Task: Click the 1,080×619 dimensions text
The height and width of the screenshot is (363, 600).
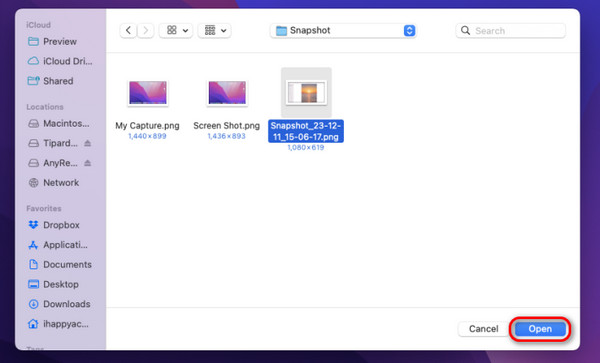Action: [306, 148]
